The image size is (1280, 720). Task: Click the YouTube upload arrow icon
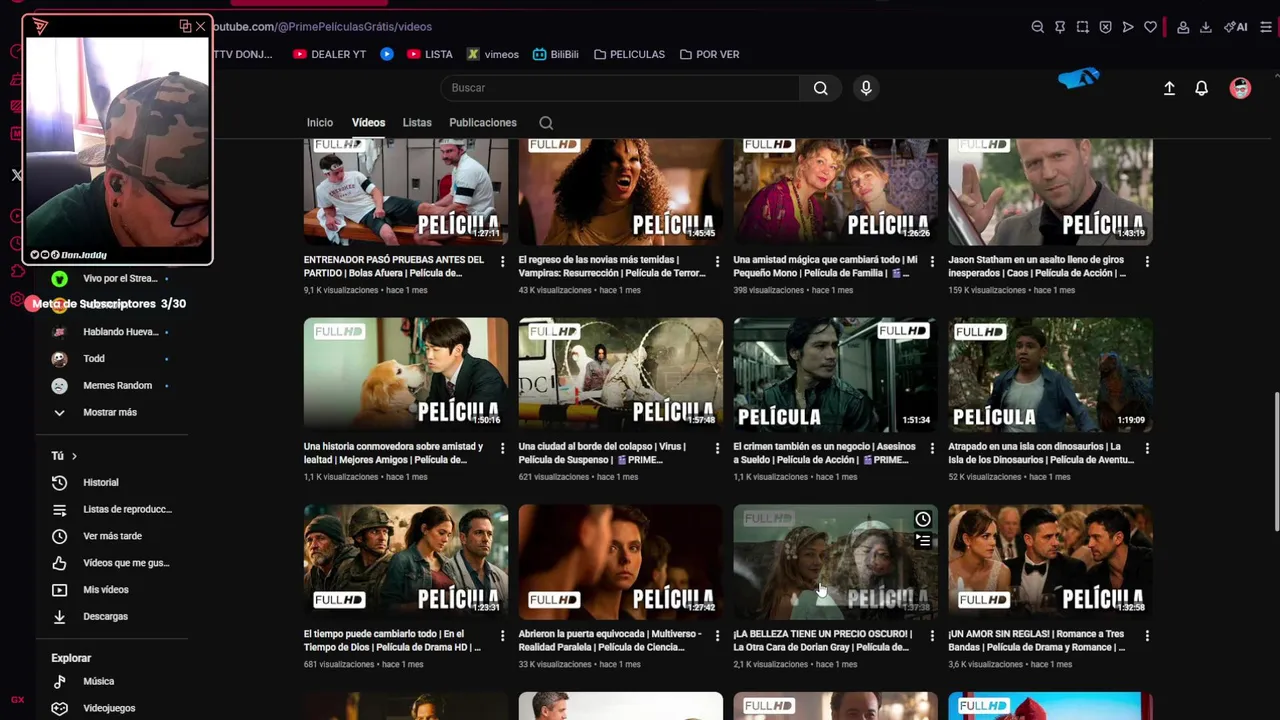pos(1169,88)
